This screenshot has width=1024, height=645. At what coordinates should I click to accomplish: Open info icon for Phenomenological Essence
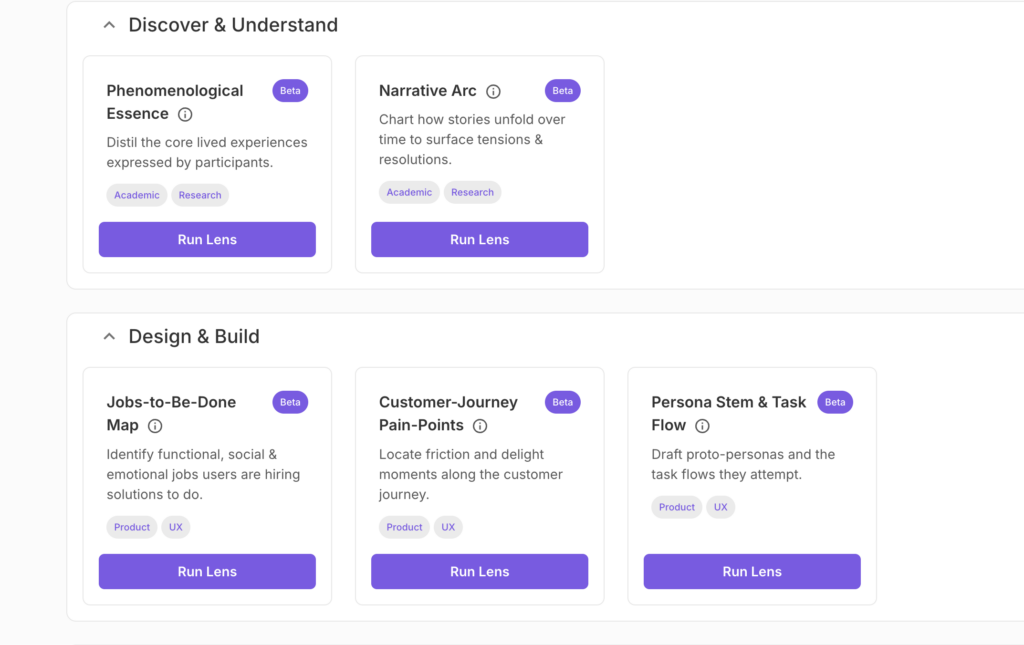point(185,115)
